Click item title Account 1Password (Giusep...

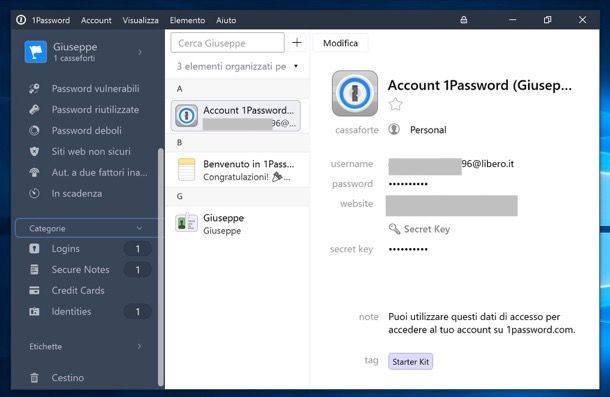(480, 85)
